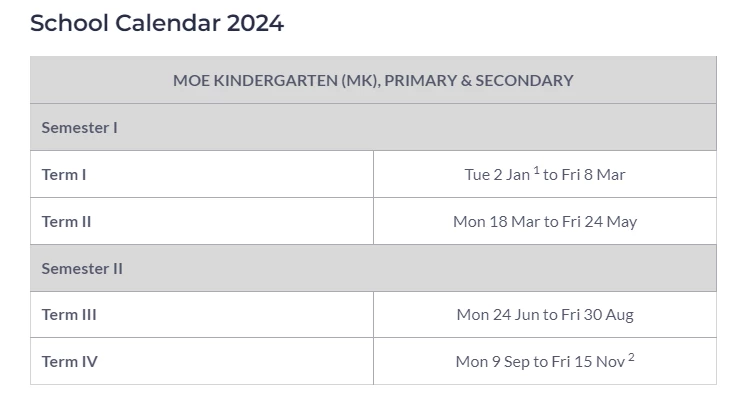This screenshot has height=396, width=749.
Task: Click Fri 8 Mar end date text
Action: tap(593, 175)
